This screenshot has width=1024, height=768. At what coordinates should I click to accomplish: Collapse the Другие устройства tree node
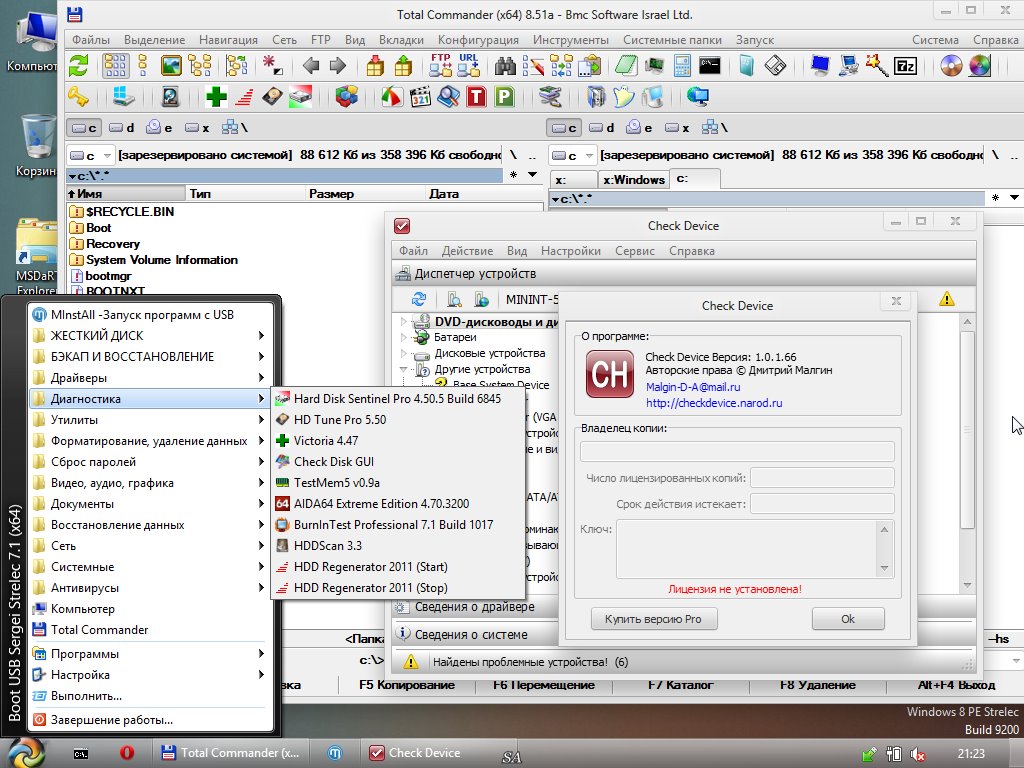tap(403, 369)
